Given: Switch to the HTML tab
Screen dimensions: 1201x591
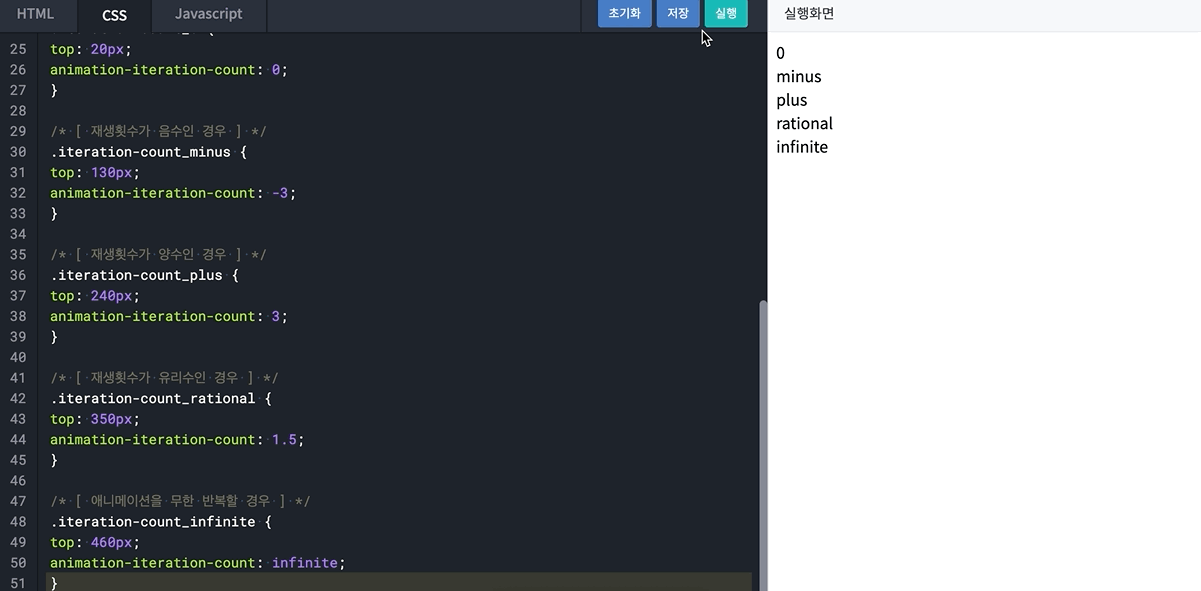Looking at the screenshot, I should [x=37, y=13].
